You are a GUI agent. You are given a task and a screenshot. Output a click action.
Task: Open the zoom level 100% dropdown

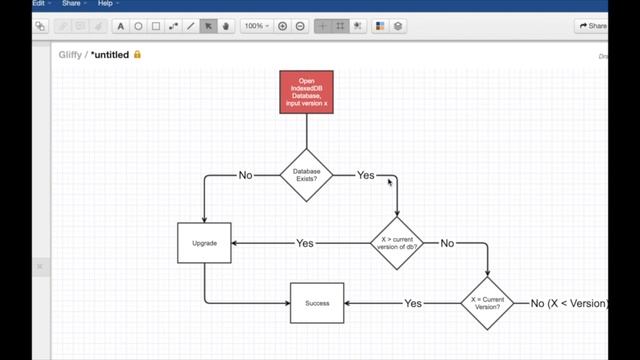[257, 26]
